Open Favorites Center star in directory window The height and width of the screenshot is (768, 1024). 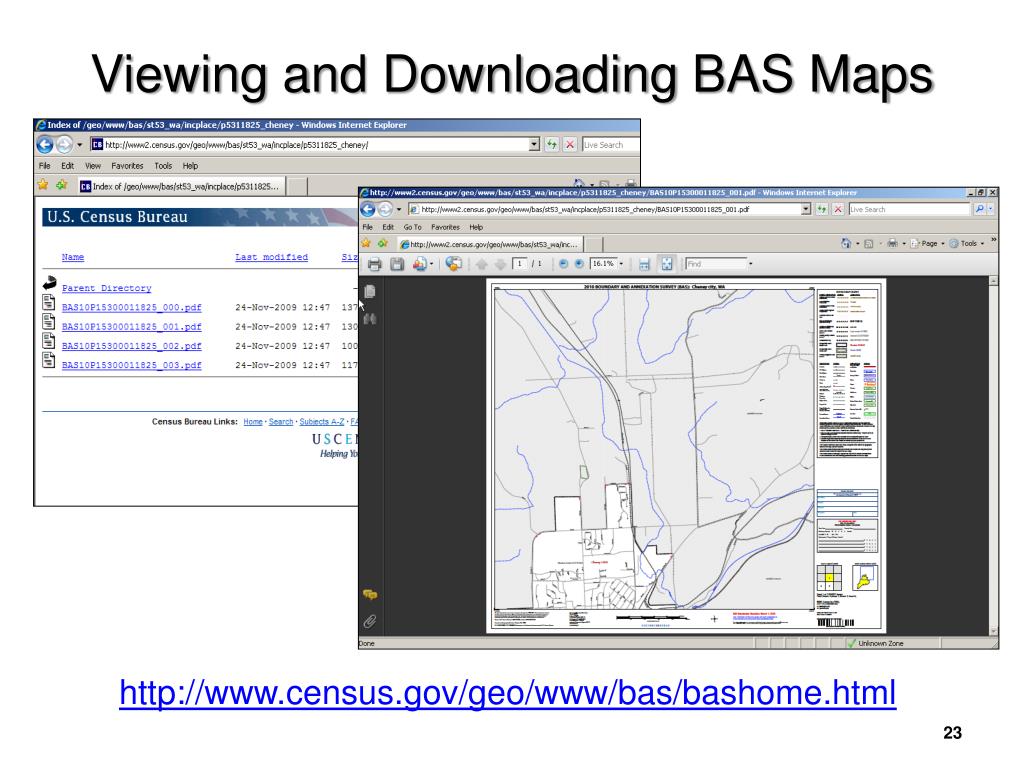[43, 185]
